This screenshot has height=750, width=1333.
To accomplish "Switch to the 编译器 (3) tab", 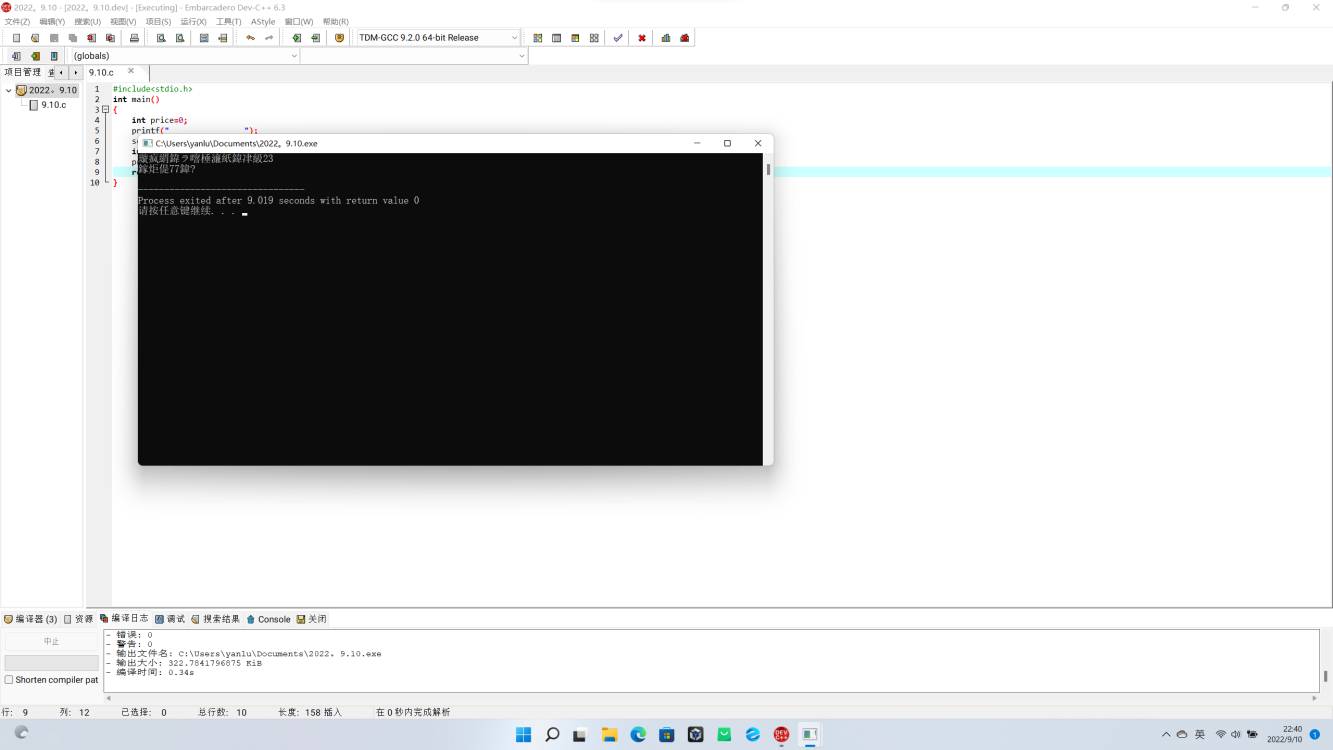I will (30, 619).
